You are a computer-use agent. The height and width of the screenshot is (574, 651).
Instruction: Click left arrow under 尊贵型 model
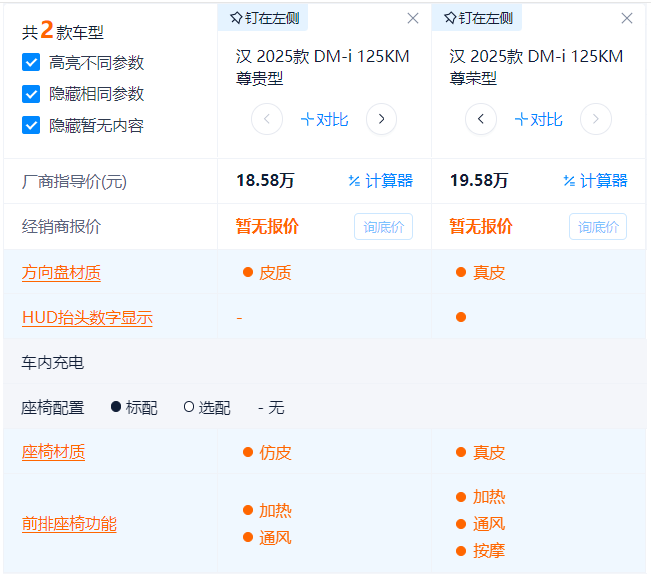pyautogui.click(x=267, y=120)
